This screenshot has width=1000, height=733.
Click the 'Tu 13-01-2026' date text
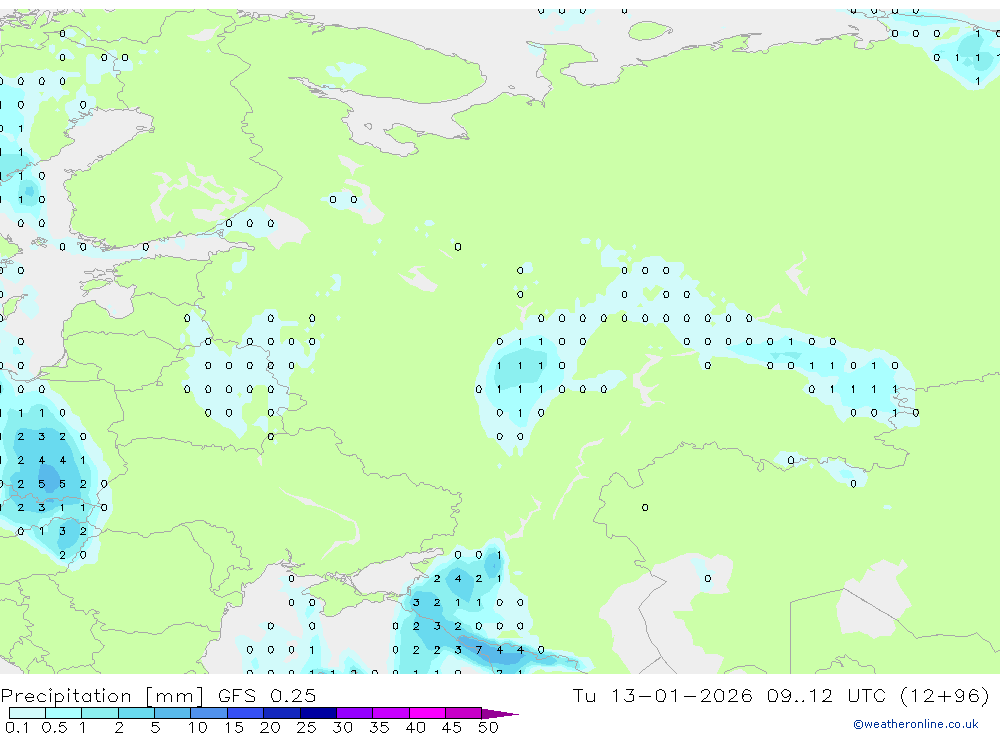pos(662,695)
